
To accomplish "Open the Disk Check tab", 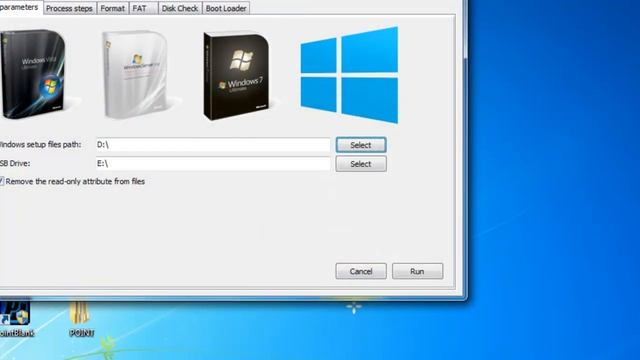I will pyautogui.click(x=180, y=8).
